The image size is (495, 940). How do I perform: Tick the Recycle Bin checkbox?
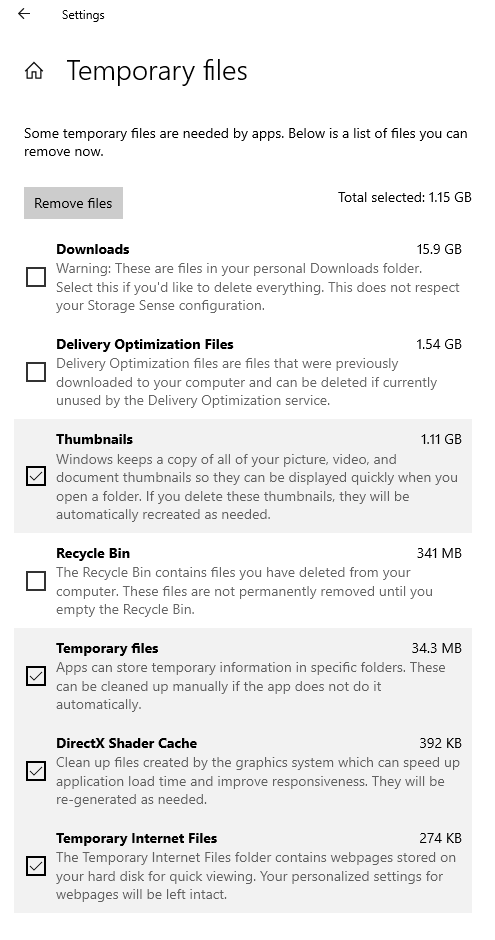pyautogui.click(x=36, y=580)
